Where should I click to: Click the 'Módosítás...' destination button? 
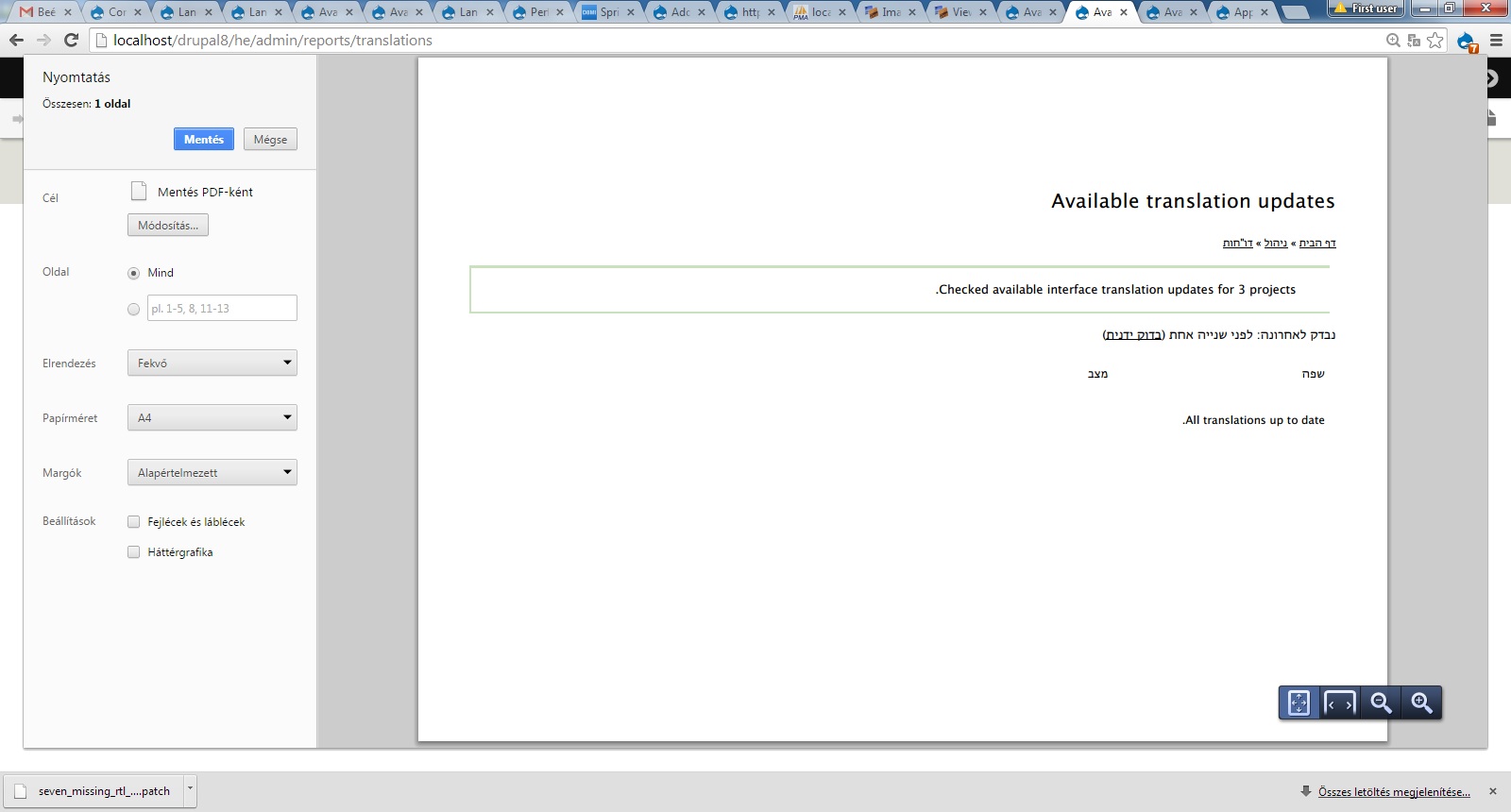(x=168, y=226)
